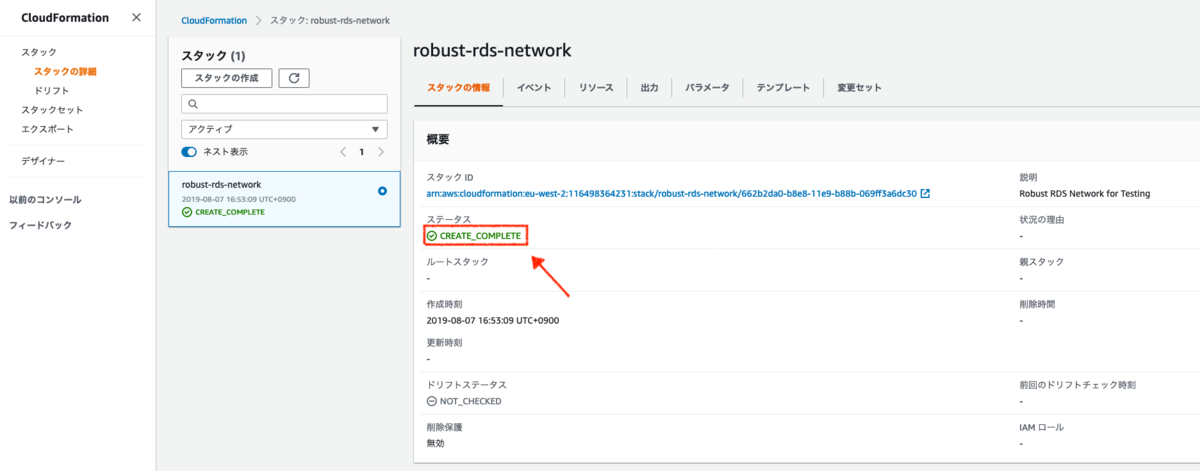Click the stack search input field
The width and height of the screenshot is (1200, 471).
click(284, 104)
